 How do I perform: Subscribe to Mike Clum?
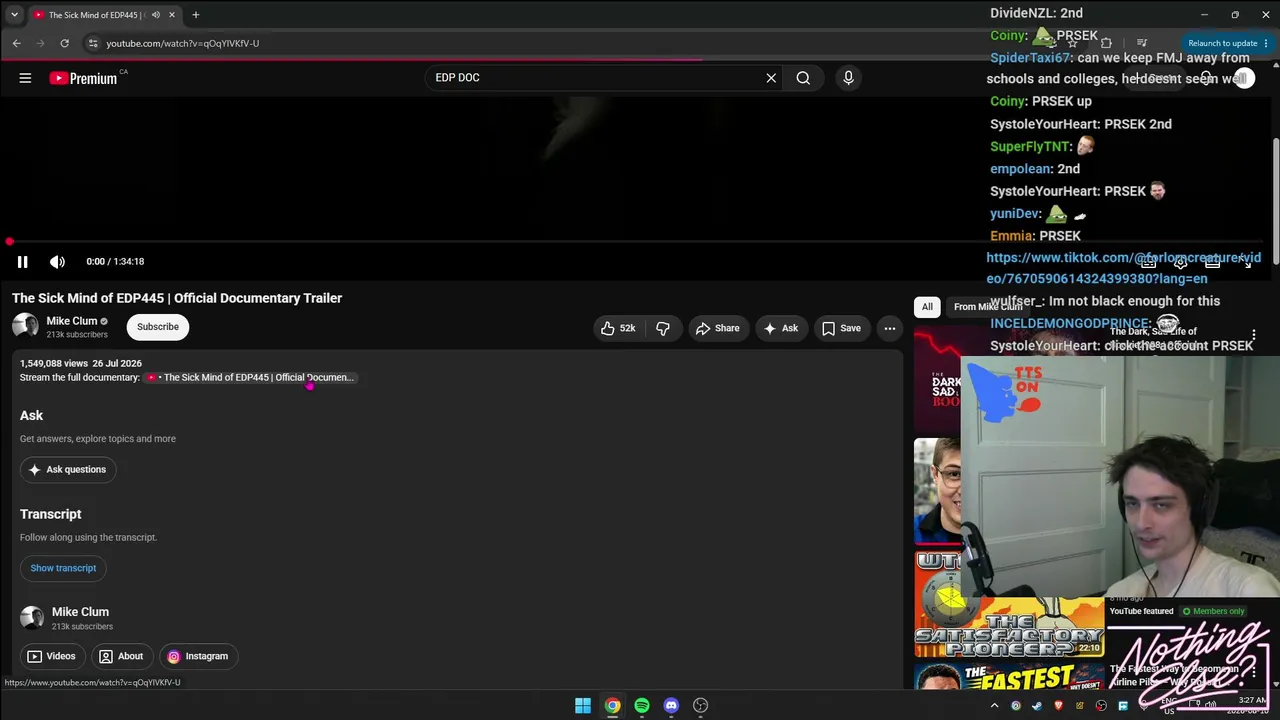pos(158,327)
